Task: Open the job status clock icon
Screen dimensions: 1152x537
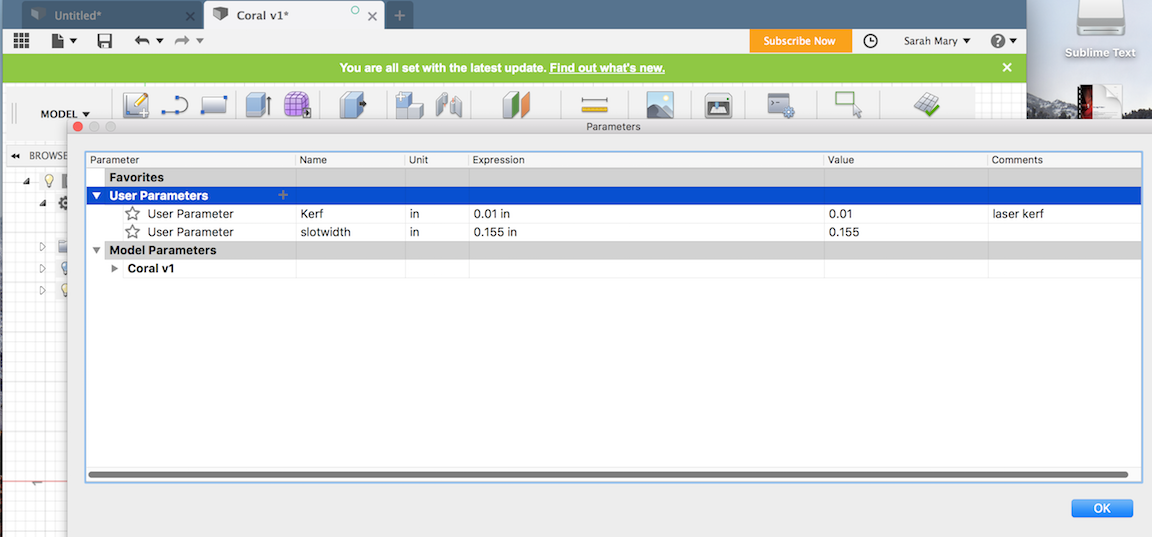Action: [871, 41]
